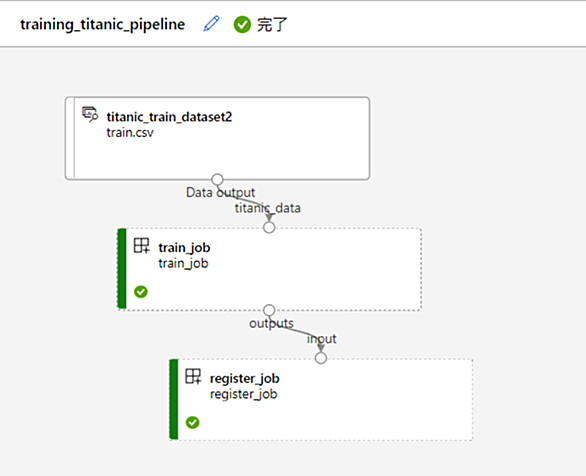
Task: Click the train.csv label in dataset node
Action: 130,133
